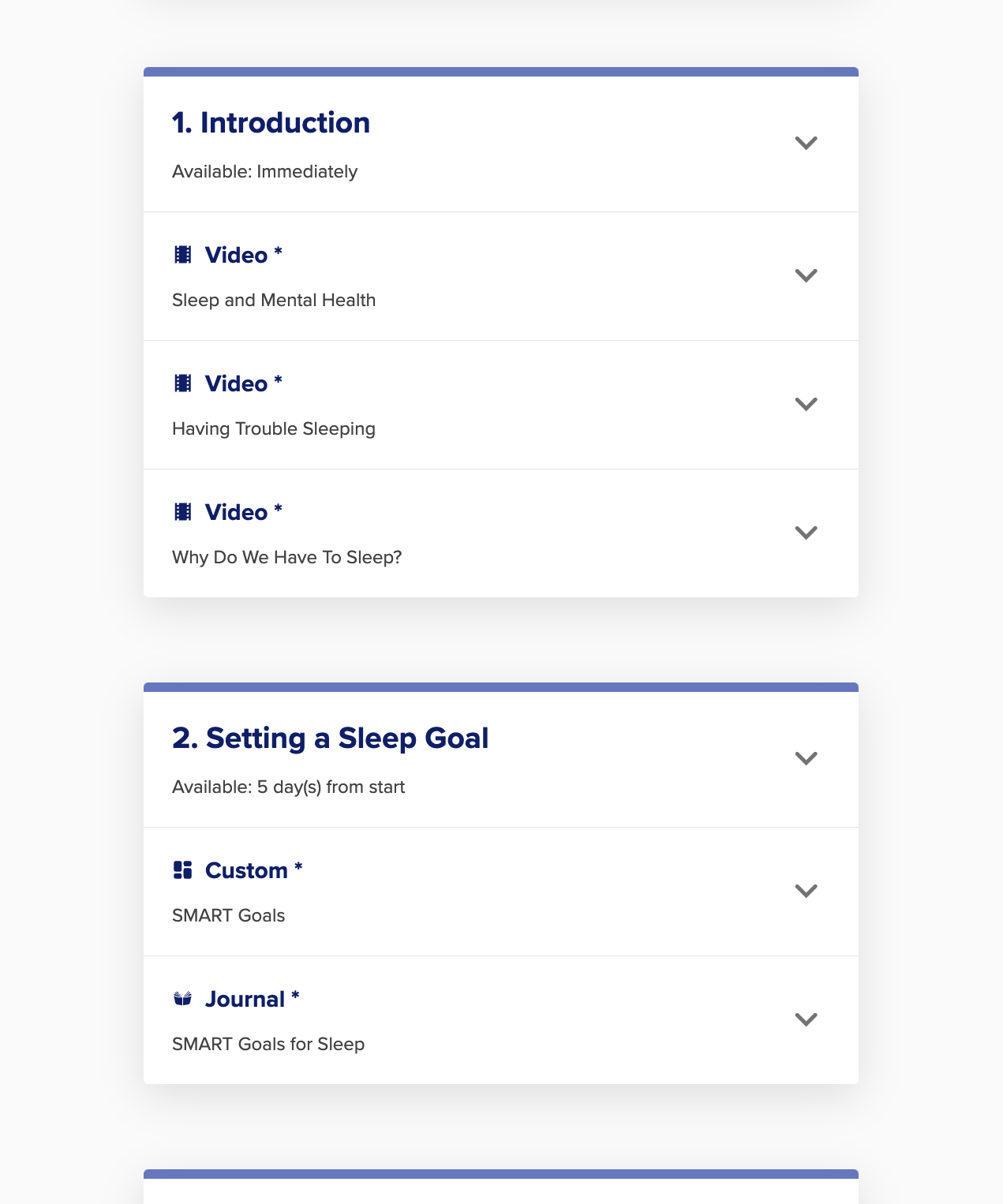Expand the SMART Goals for Sleep journal chevron
The height and width of the screenshot is (1204, 1003).
(x=806, y=1020)
